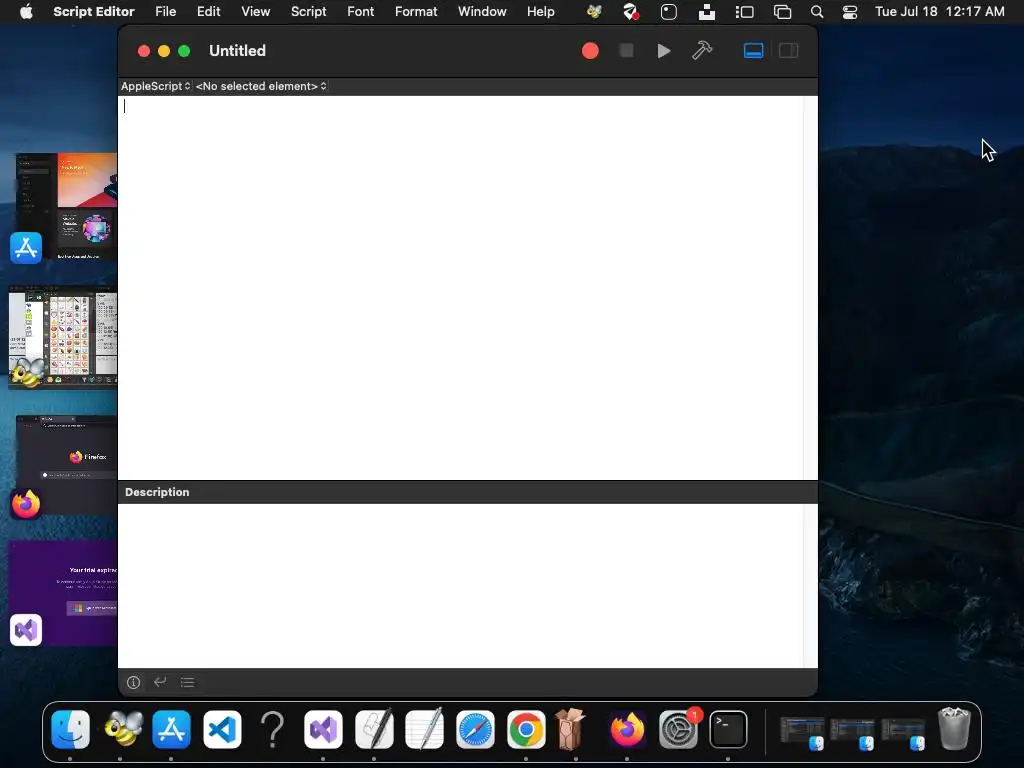Click the question mark Dock icon
Image resolution: width=1024 pixels, height=768 pixels.
point(272,729)
